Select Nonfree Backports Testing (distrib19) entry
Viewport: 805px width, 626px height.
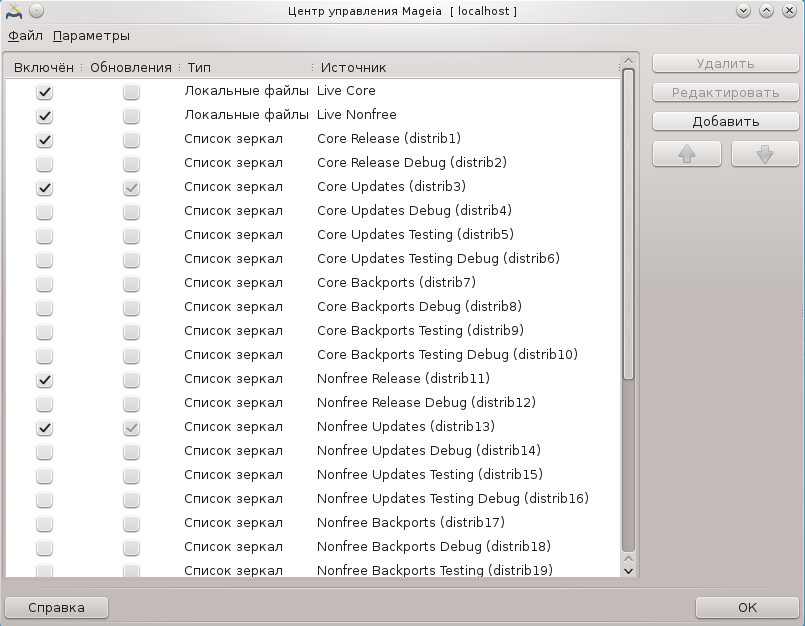point(313,568)
